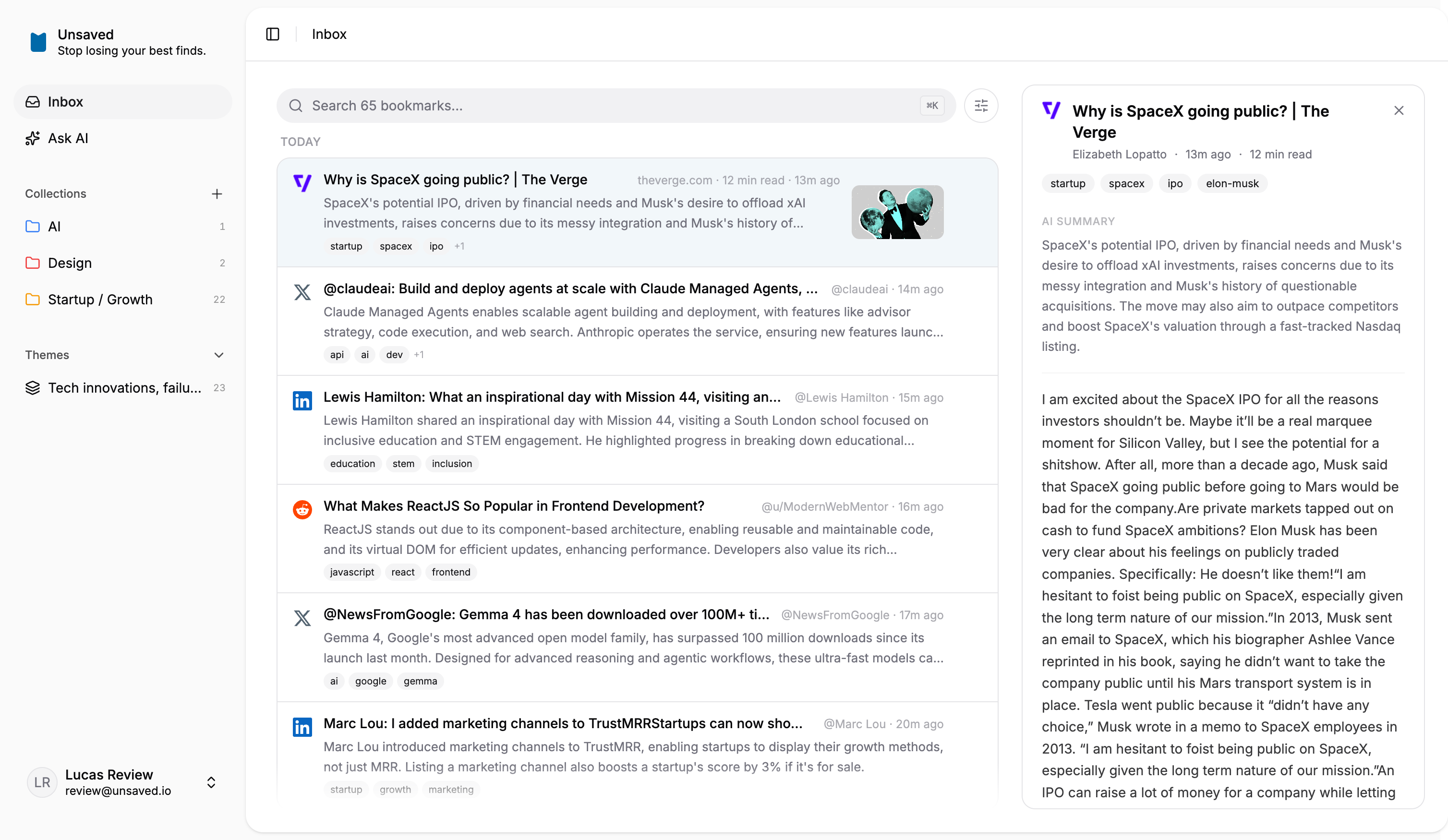Click the Ask AI sparkle icon
This screenshot has height=840, width=1448.
(x=33, y=138)
